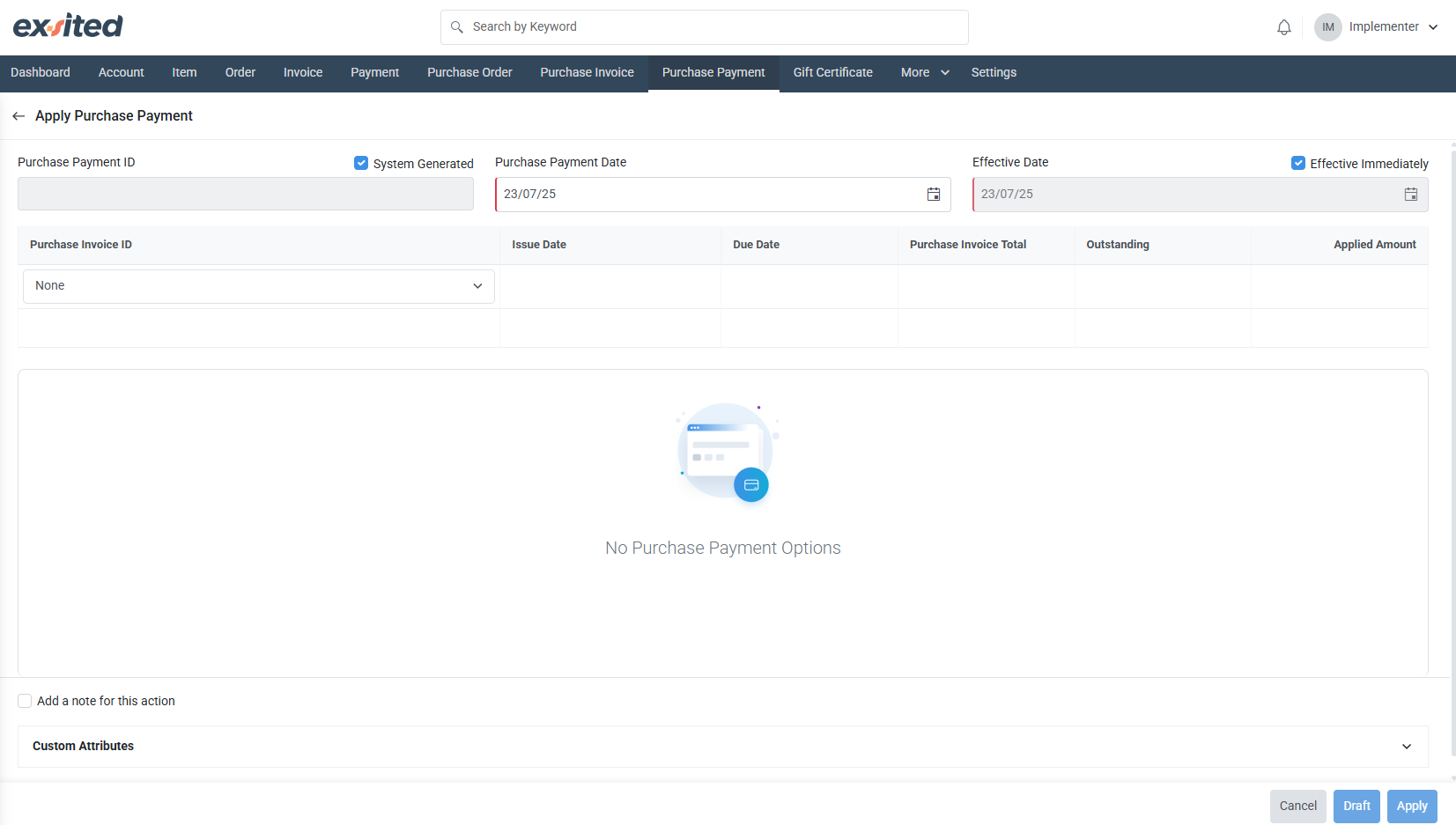Switch to the Order tab
This screenshot has width=1456, height=825.
[240, 73]
